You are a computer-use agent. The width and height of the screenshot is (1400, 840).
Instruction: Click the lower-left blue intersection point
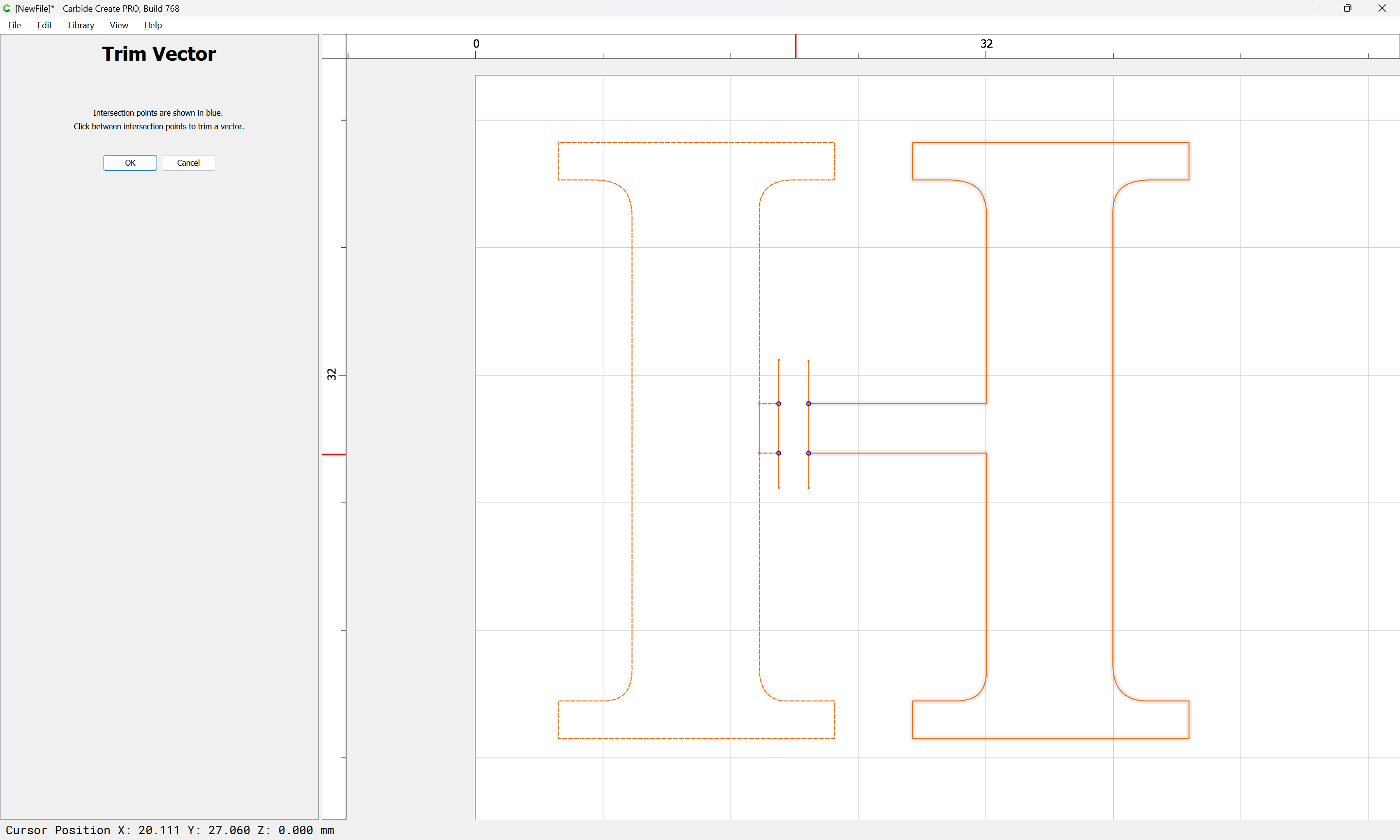click(779, 454)
